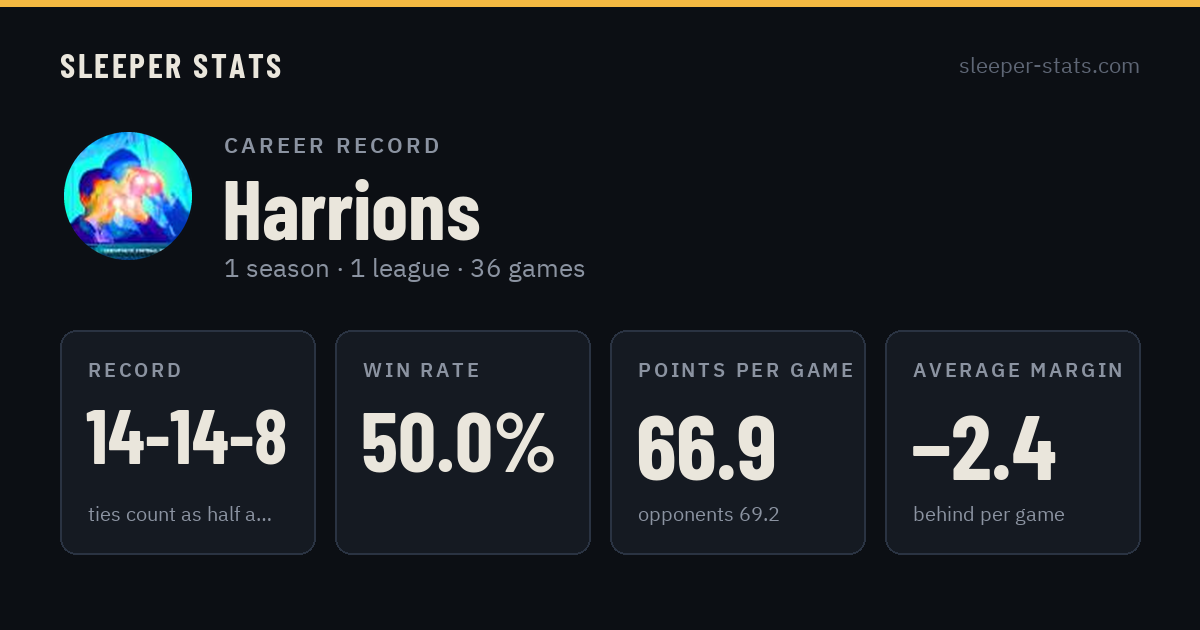Click the CAREER RECORD label
Image resolution: width=1200 pixels, height=630 pixels.
point(333,146)
